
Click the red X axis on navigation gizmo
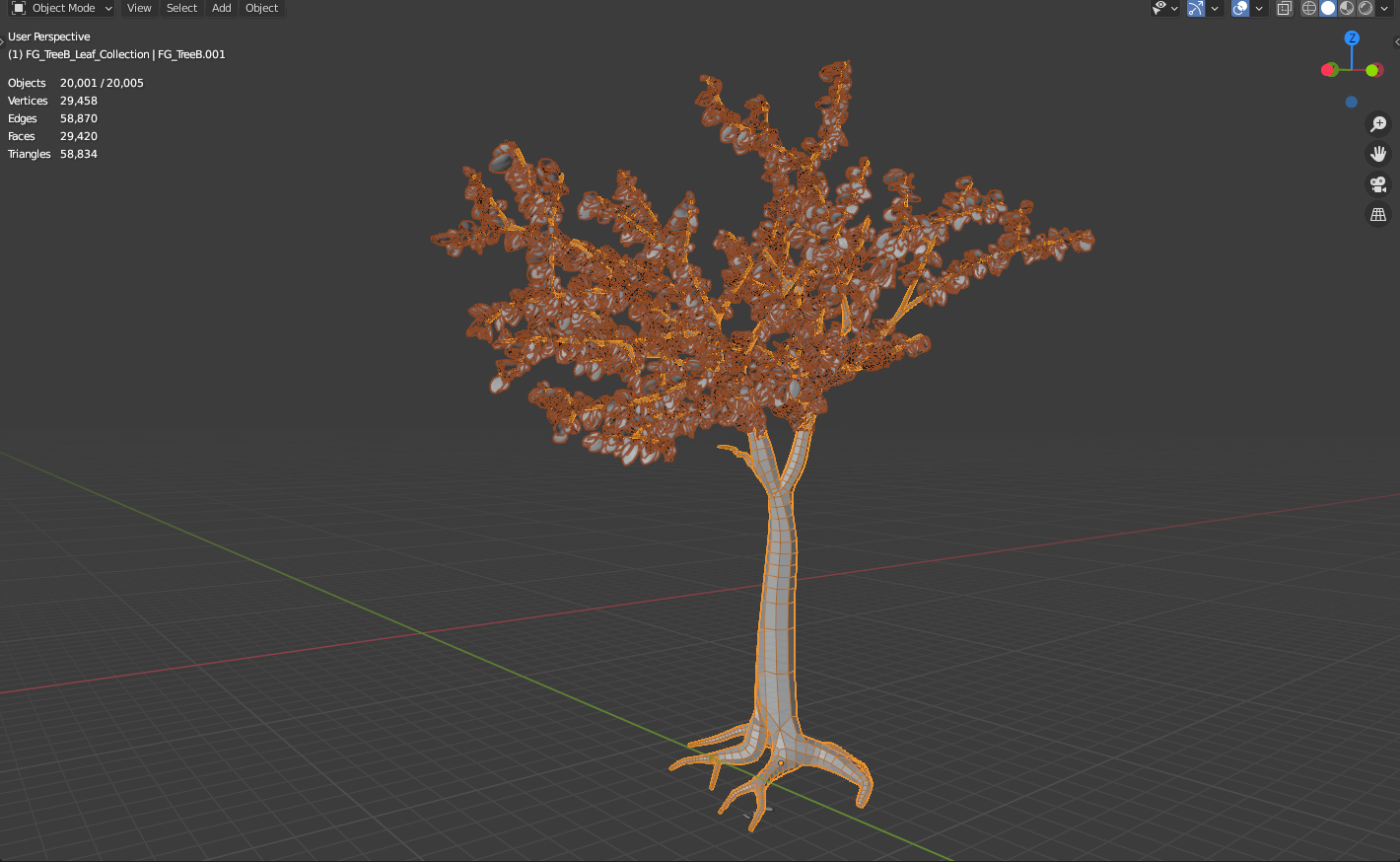1329,70
